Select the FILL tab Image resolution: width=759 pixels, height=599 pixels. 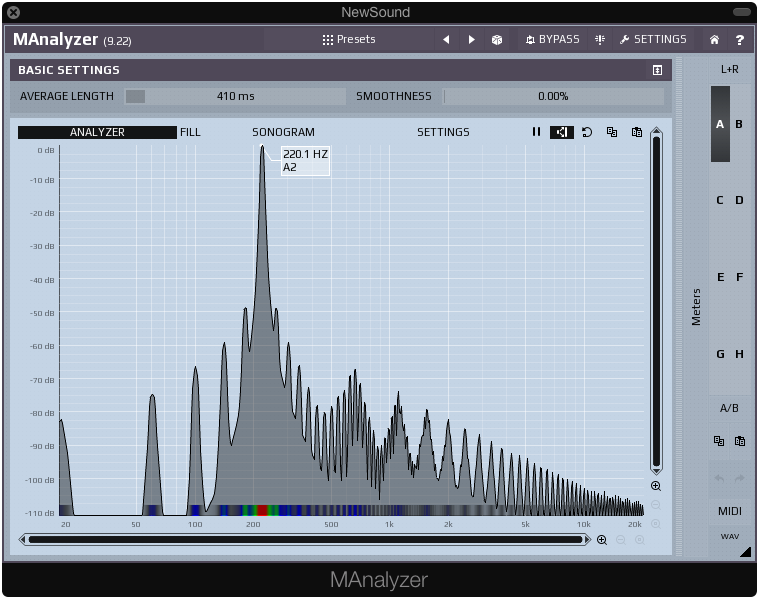coord(190,132)
